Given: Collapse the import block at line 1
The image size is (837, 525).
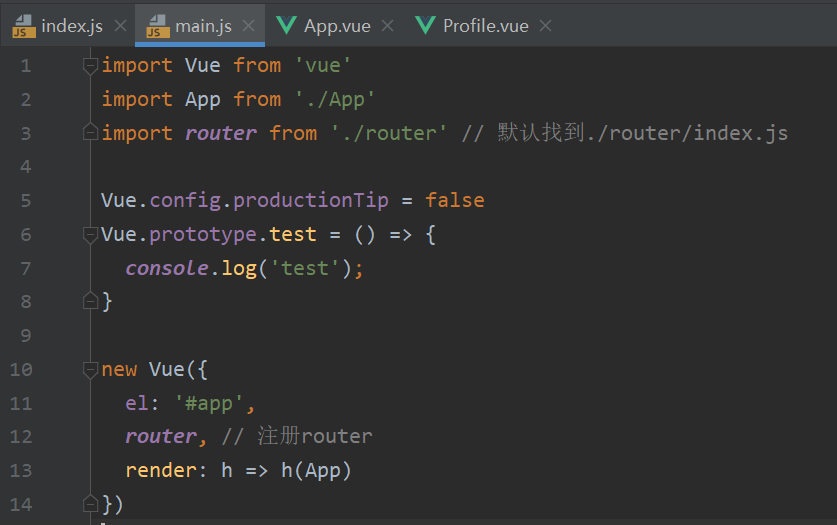Looking at the screenshot, I should pos(91,66).
